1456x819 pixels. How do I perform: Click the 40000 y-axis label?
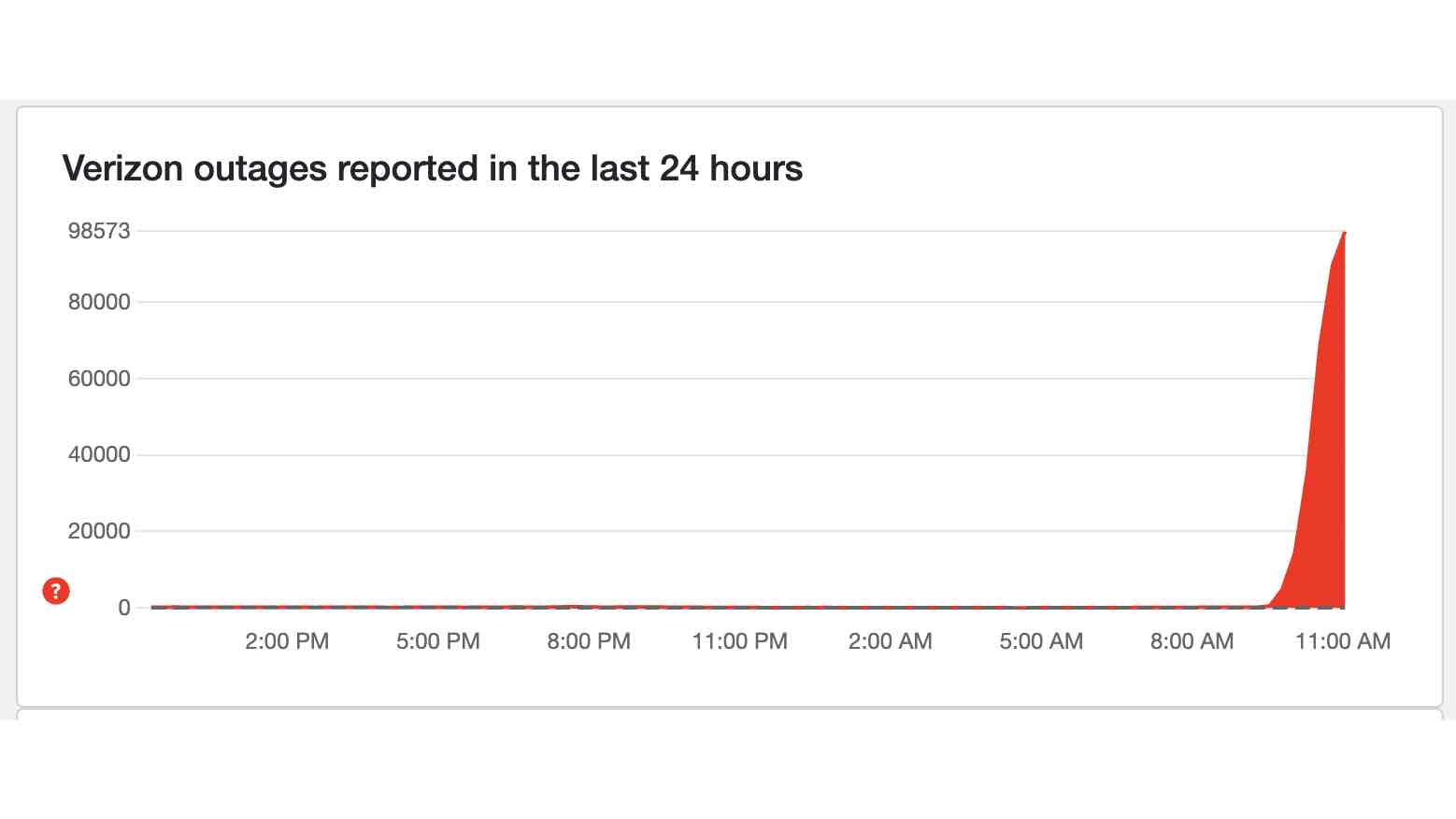[99, 454]
